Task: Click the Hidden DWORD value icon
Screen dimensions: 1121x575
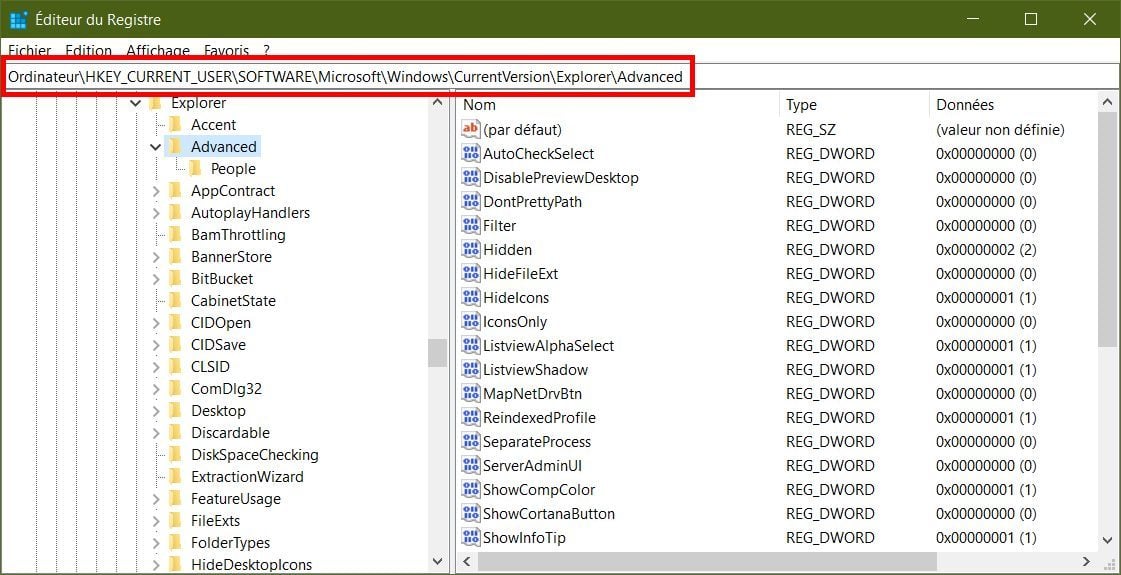Action: (471, 249)
